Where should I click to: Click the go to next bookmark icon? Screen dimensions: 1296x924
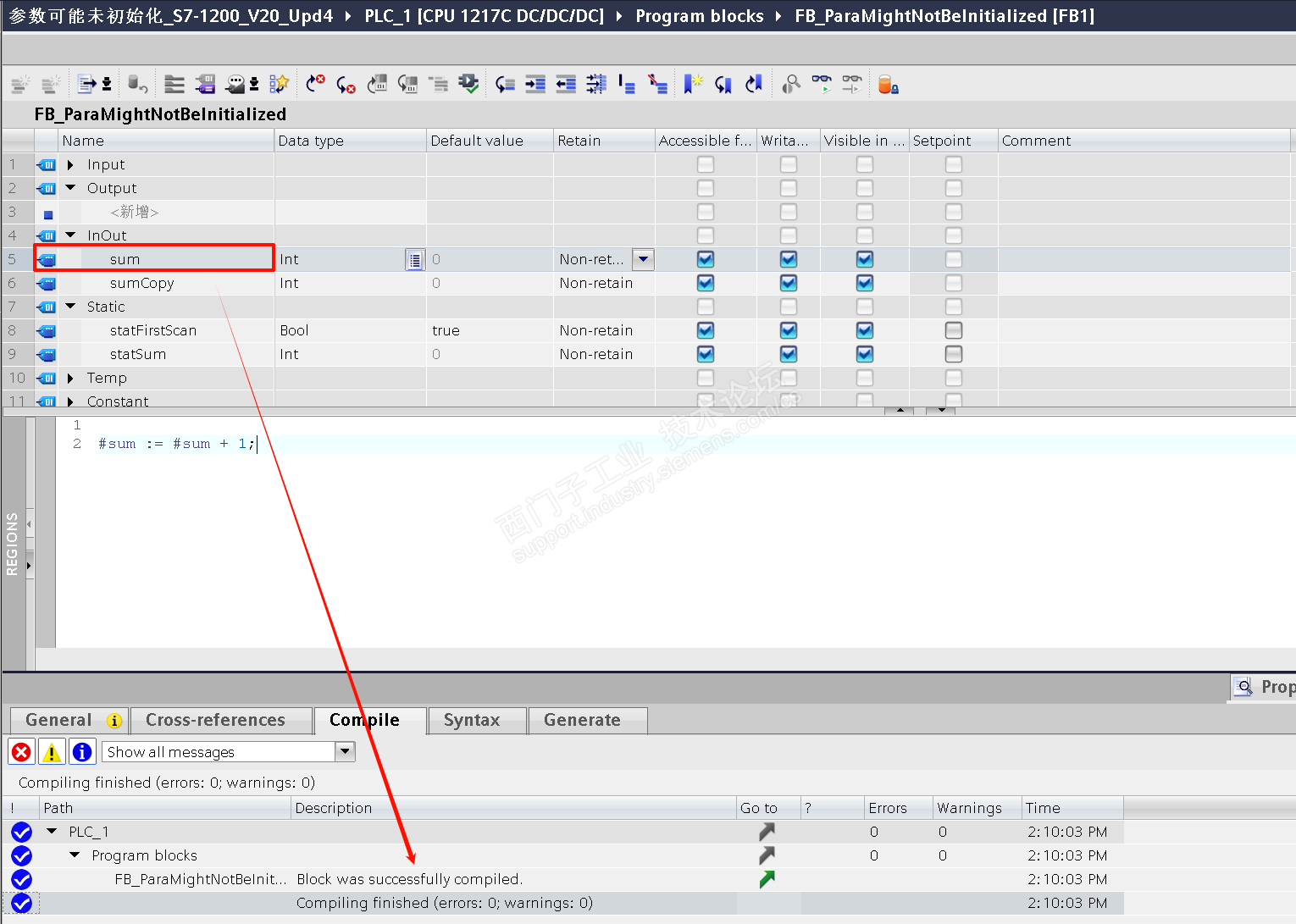723,84
